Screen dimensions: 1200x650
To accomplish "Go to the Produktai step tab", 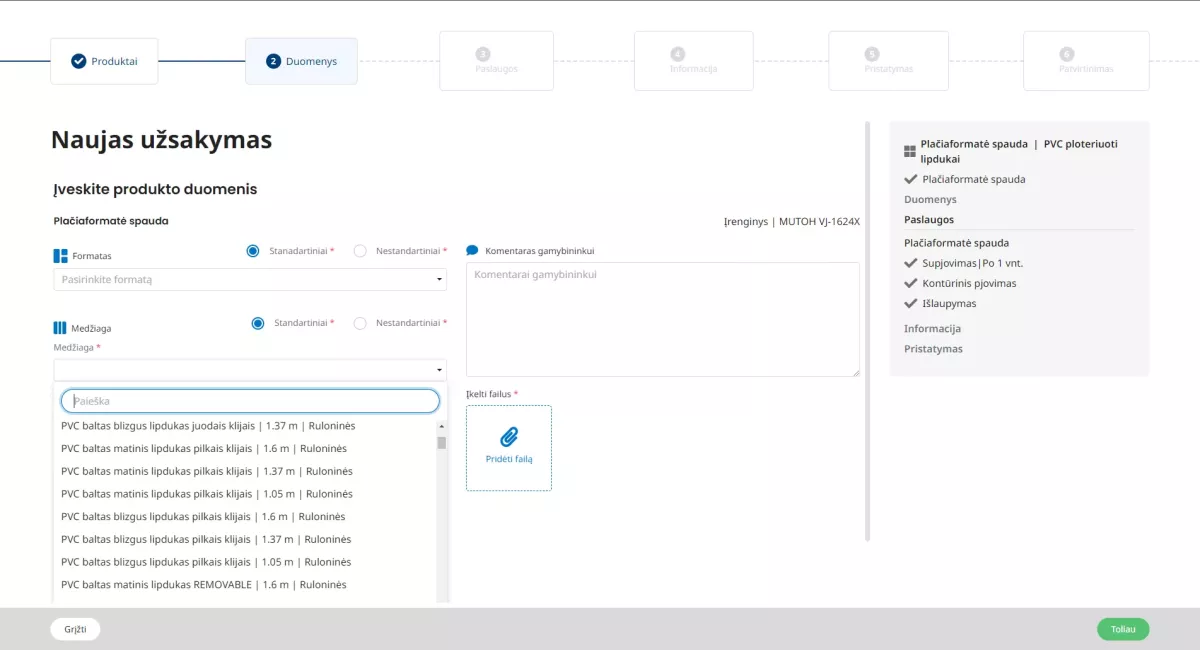I will (104, 61).
